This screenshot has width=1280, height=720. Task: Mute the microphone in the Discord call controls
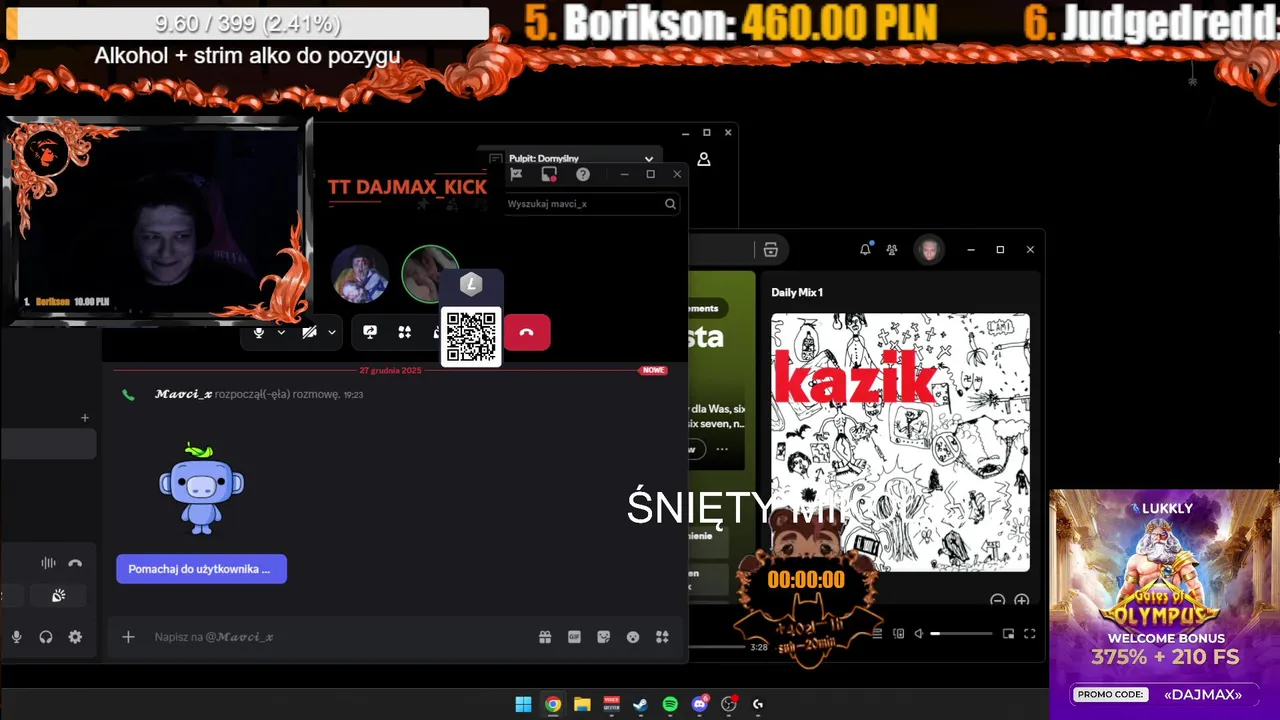pos(259,332)
